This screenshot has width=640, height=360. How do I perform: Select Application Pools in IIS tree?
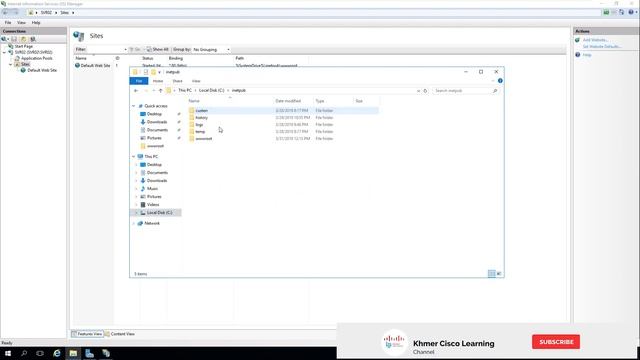coord(36,58)
